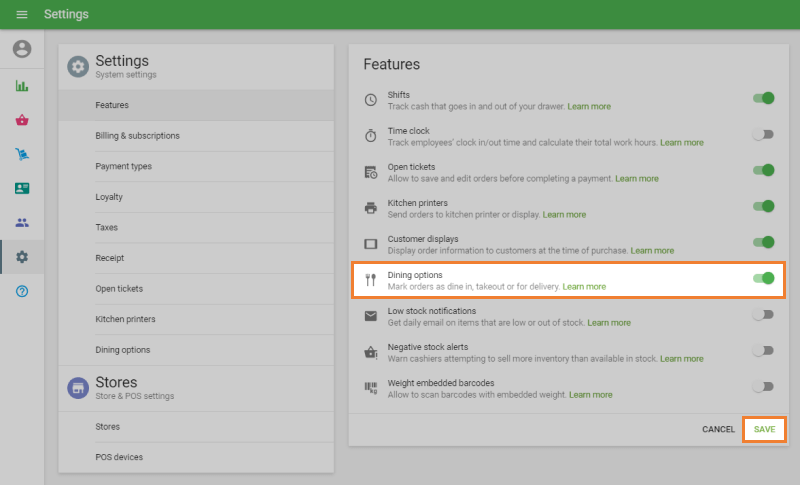Disable the Shifts feature toggle
This screenshot has height=485, width=800.
pos(764,99)
